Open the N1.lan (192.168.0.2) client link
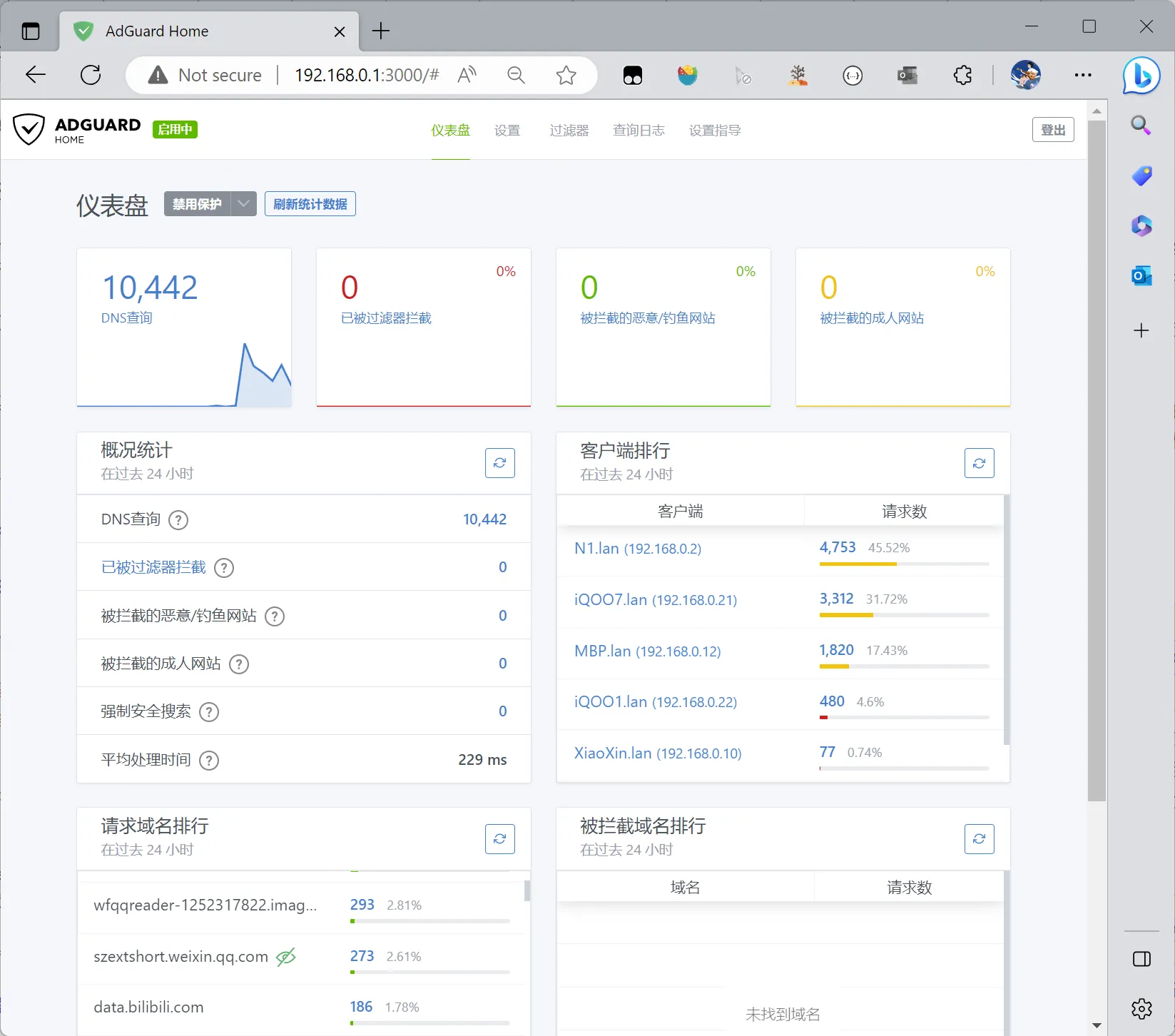Screen dimensions: 1175x1036 [x=637, y=549]
